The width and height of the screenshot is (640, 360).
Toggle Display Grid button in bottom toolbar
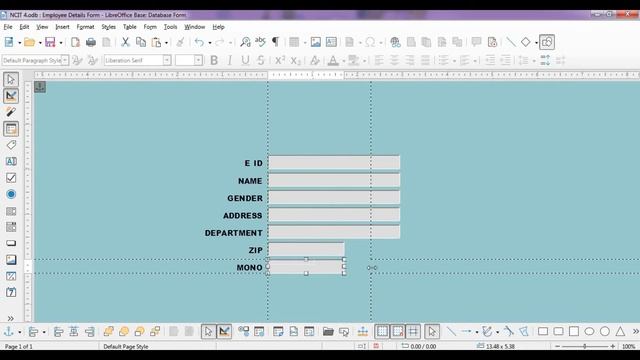382,331
